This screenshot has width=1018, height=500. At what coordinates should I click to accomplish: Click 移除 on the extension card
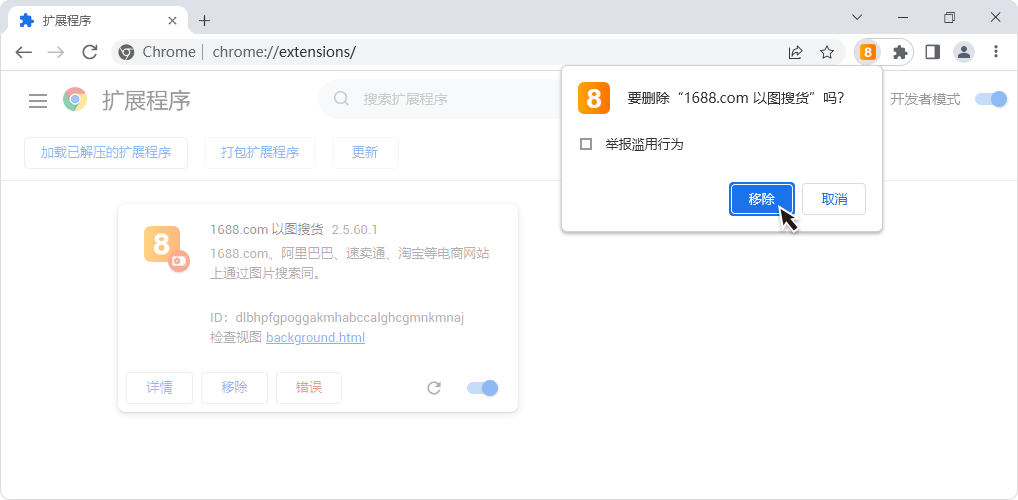coord(234,388)
